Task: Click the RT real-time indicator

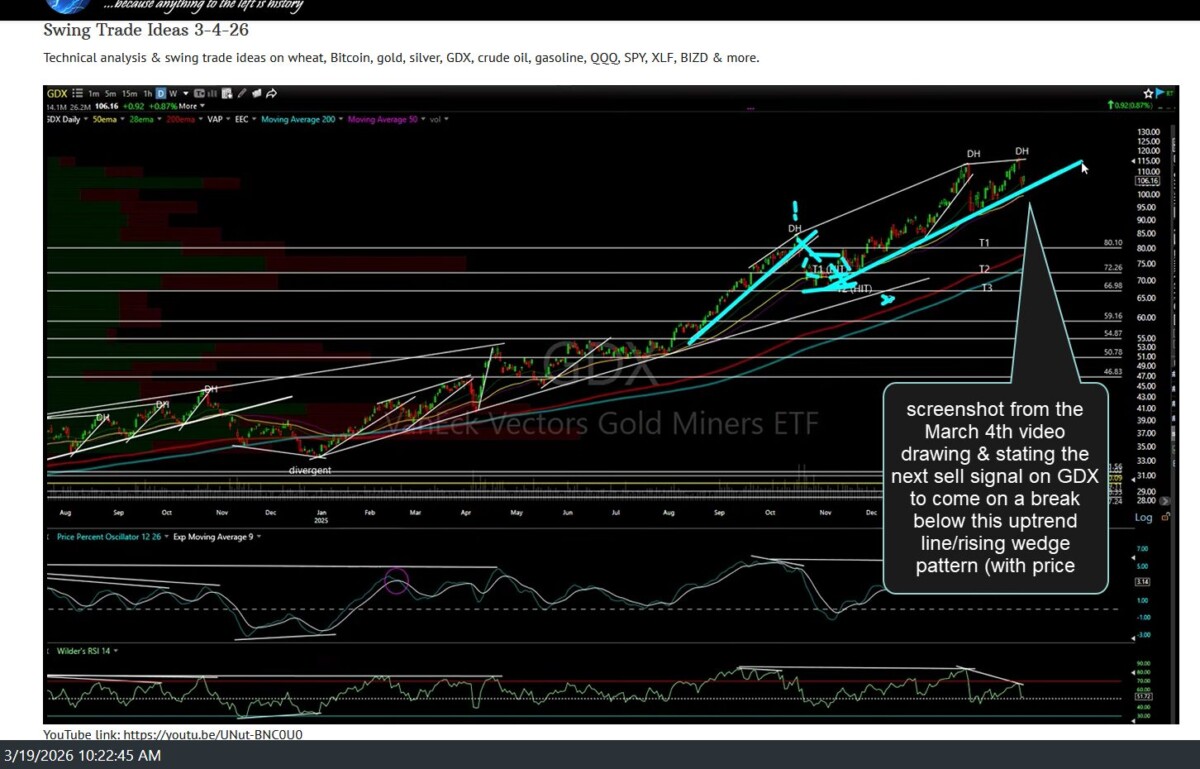Action: 1170,93
